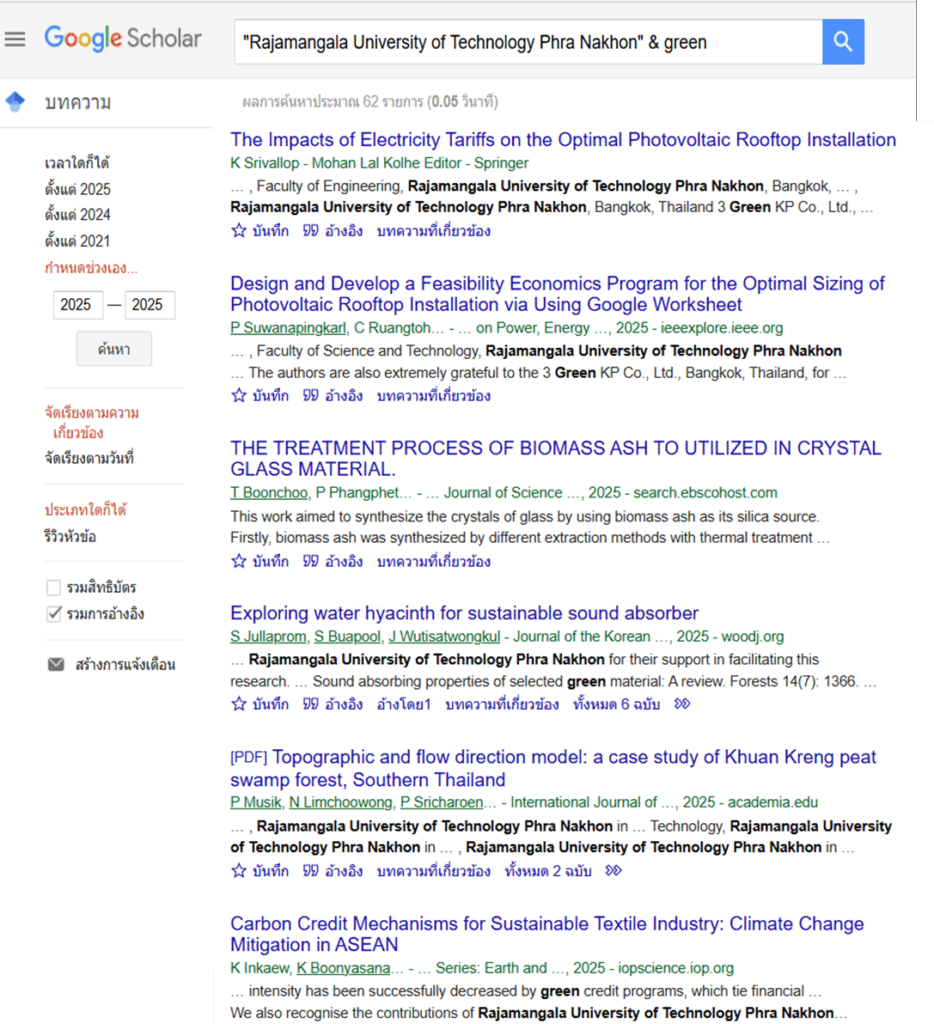Click the Google Scholar logo
The width and height of the screenshot is (934, 1024).
[x=123, y=39]
